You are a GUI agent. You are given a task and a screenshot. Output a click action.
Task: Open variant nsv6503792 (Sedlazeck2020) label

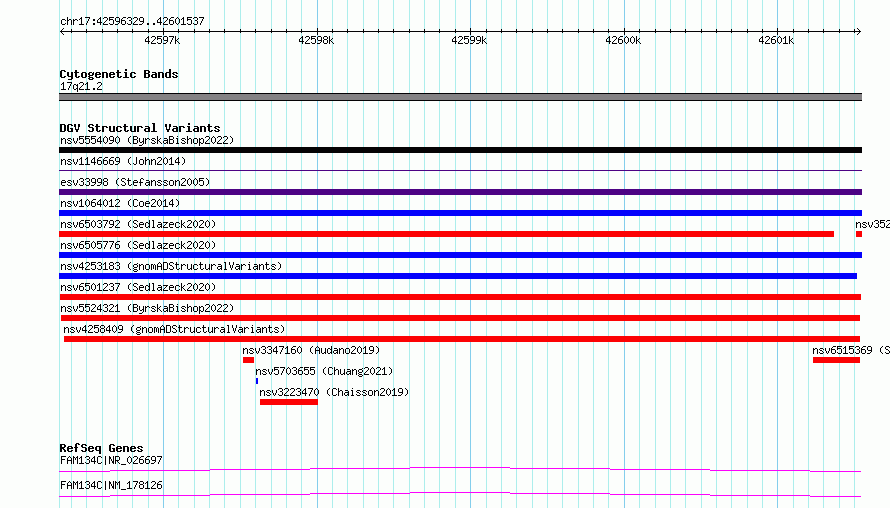coord(138,224)
